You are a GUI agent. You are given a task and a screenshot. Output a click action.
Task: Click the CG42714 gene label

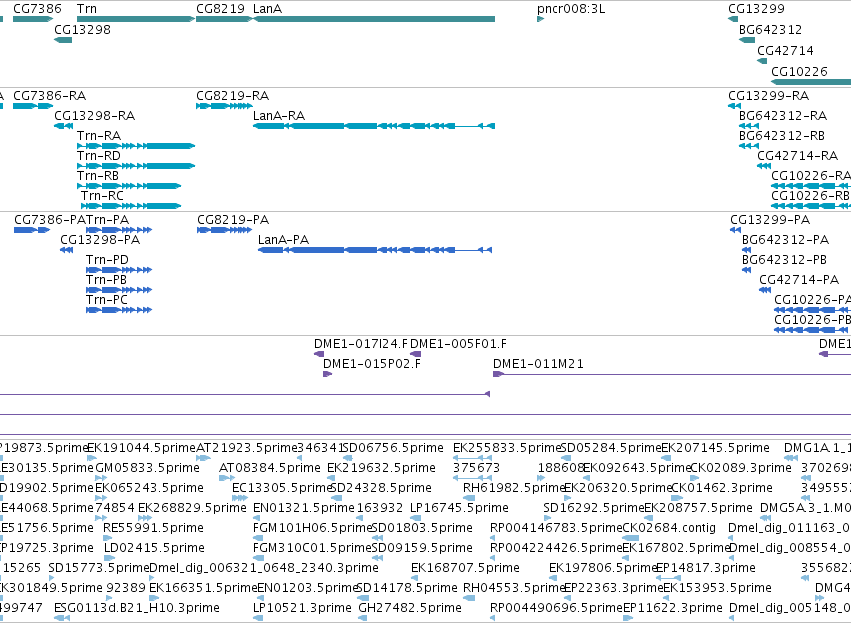click(785, 50)
